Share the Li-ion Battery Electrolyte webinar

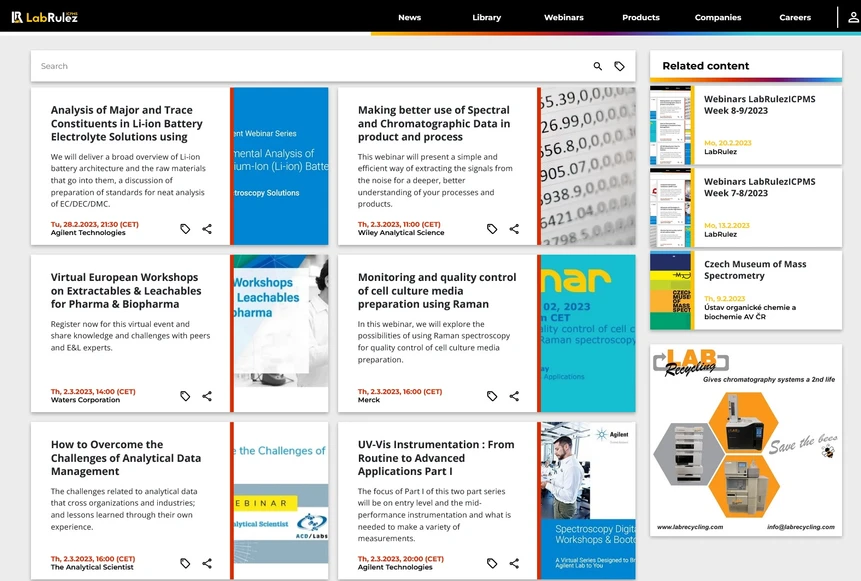click(x=207, y=229)
